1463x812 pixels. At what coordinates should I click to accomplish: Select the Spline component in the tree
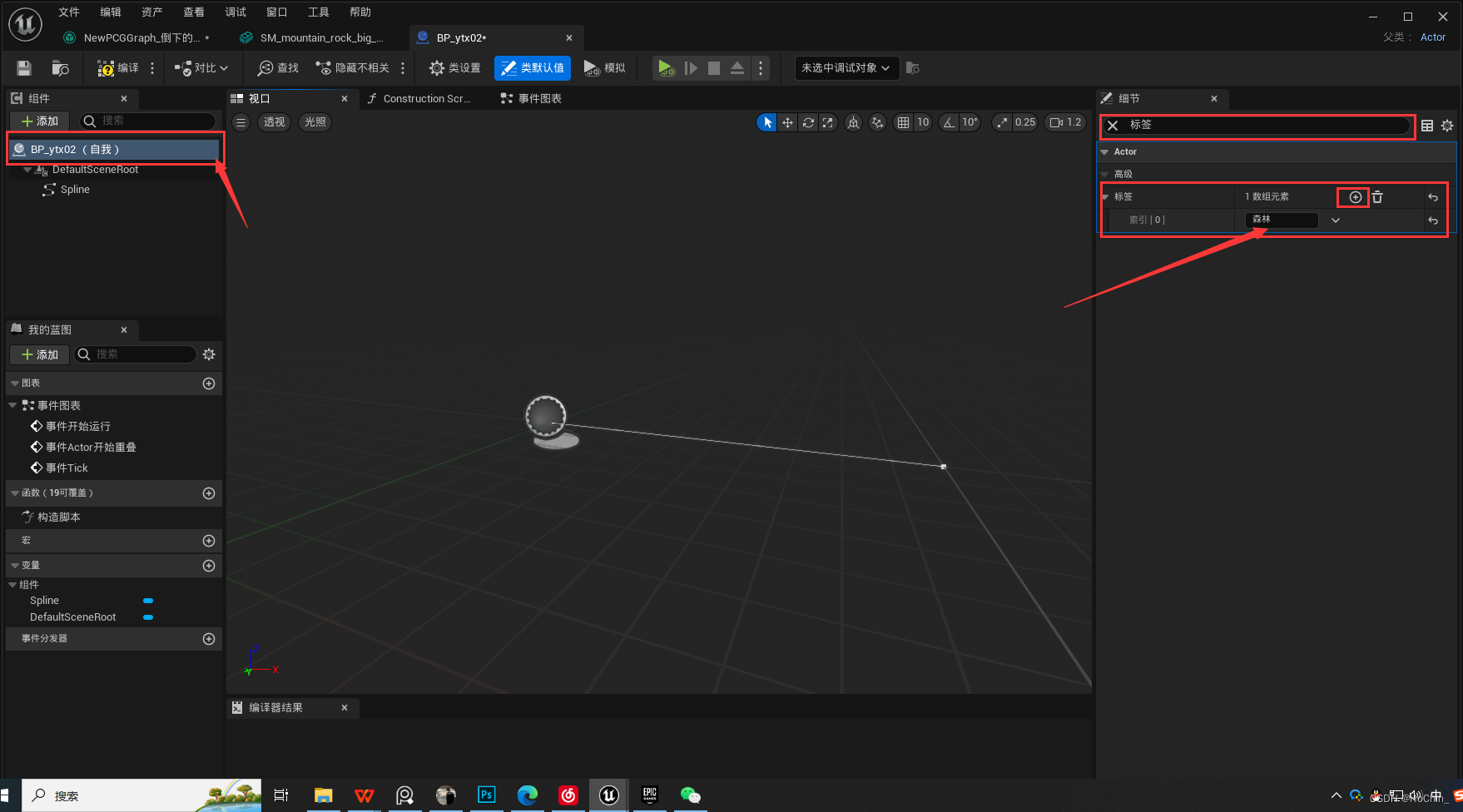(75, 190)
